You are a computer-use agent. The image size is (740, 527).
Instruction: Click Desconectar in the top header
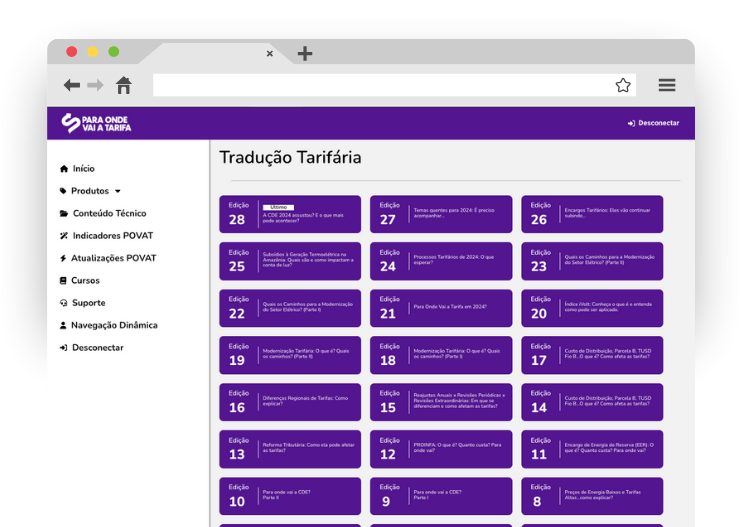tap(653, 123)
